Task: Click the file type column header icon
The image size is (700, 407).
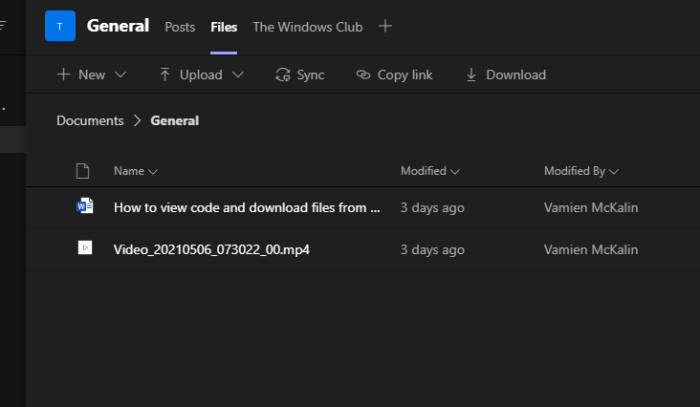Action: point(84,171)
